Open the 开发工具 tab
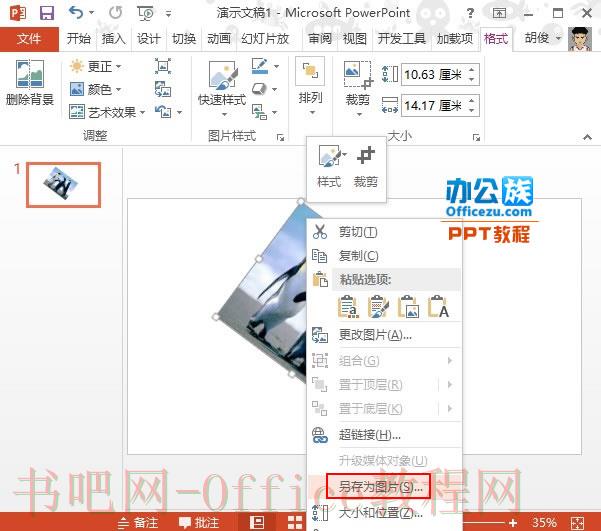 (x=401, y=39)
